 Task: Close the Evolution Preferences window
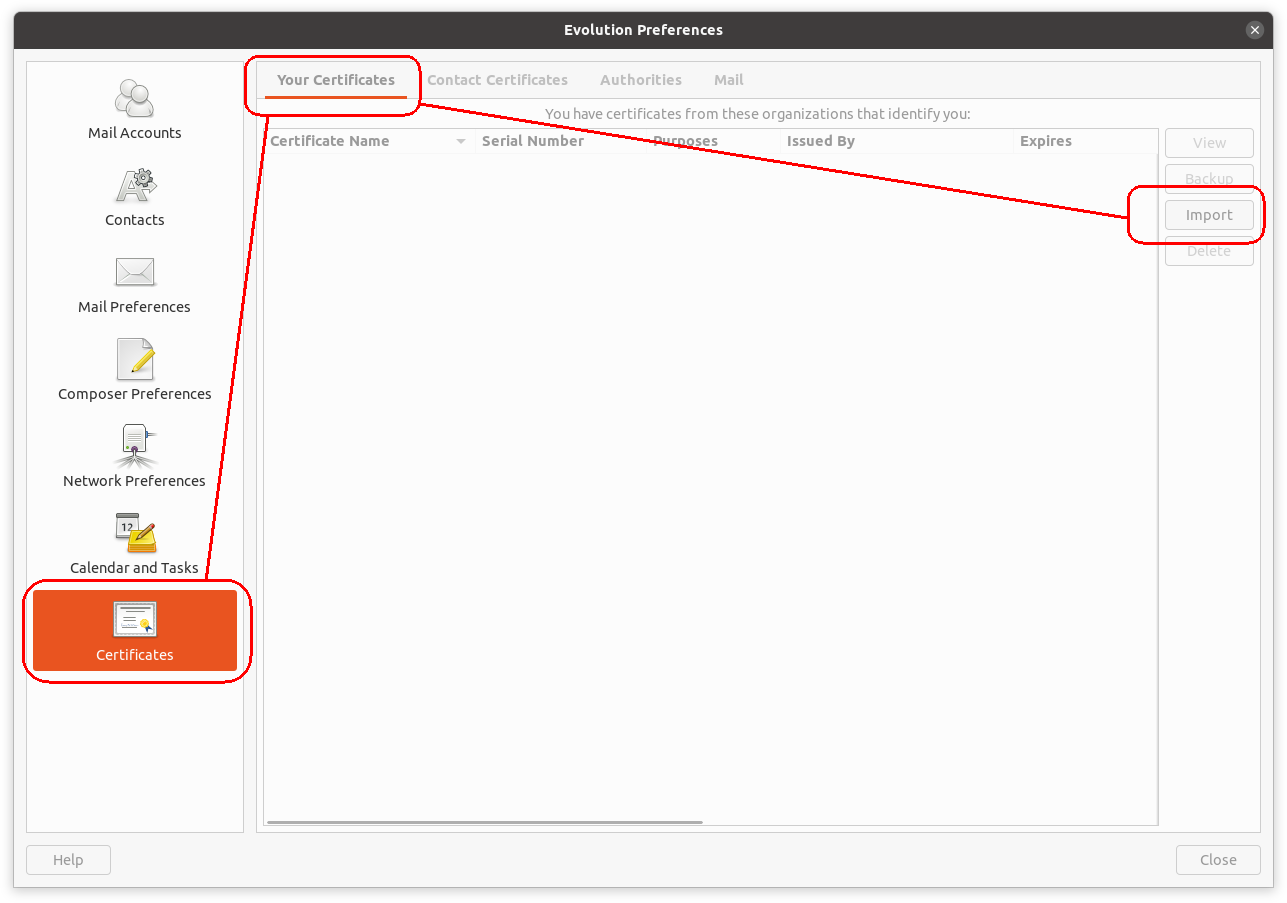[x=1255, y=30]
